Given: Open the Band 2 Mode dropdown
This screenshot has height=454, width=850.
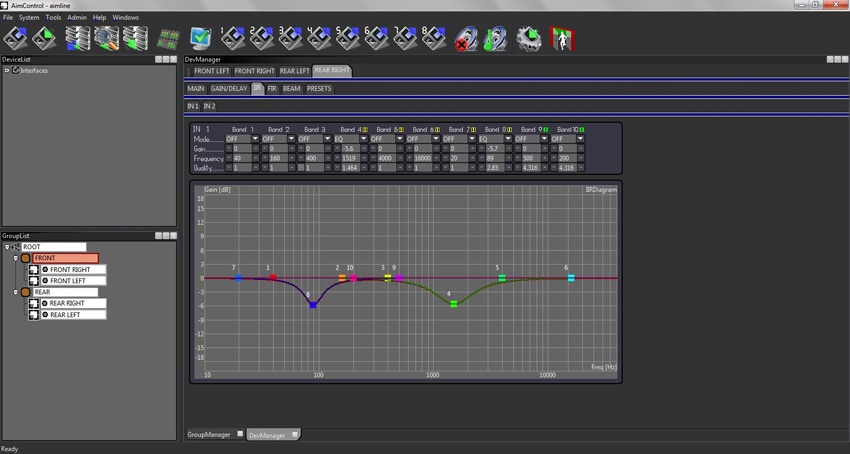Looking at the screenshot, I should click(x=291, y=139).
